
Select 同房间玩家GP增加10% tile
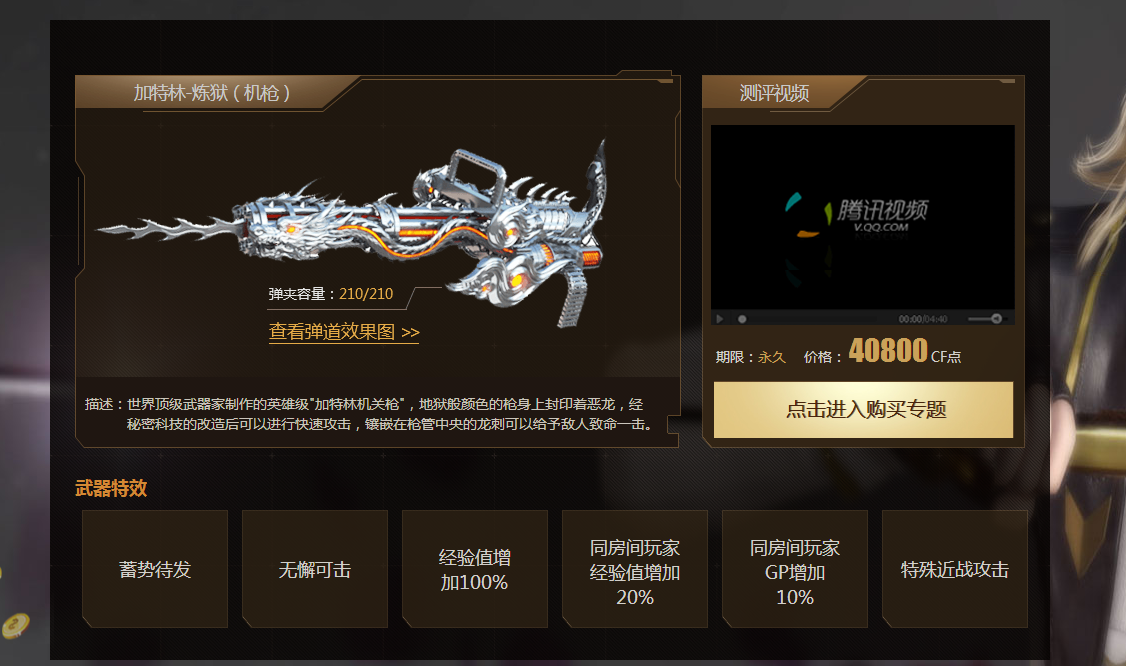click(x=795, y=569)
